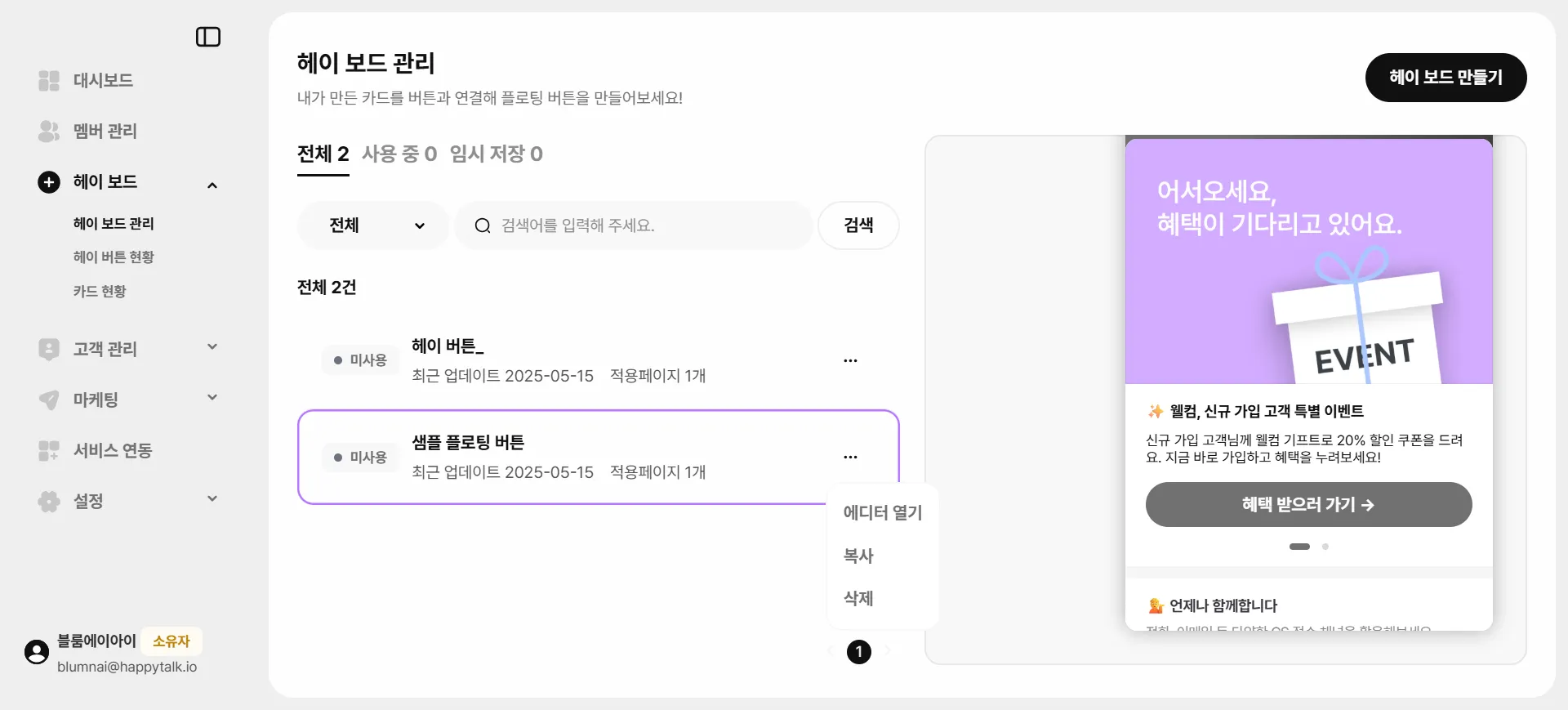Click the user profile avatar icon
This screenshot has width=1568, height=710.
(x=37, y=652)
